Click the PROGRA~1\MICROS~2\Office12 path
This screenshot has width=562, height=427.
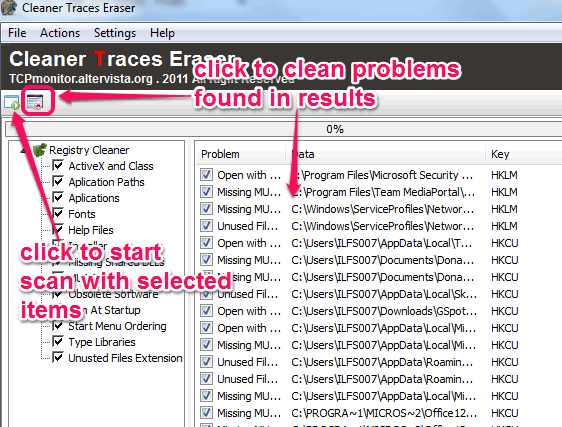[384, 413]
